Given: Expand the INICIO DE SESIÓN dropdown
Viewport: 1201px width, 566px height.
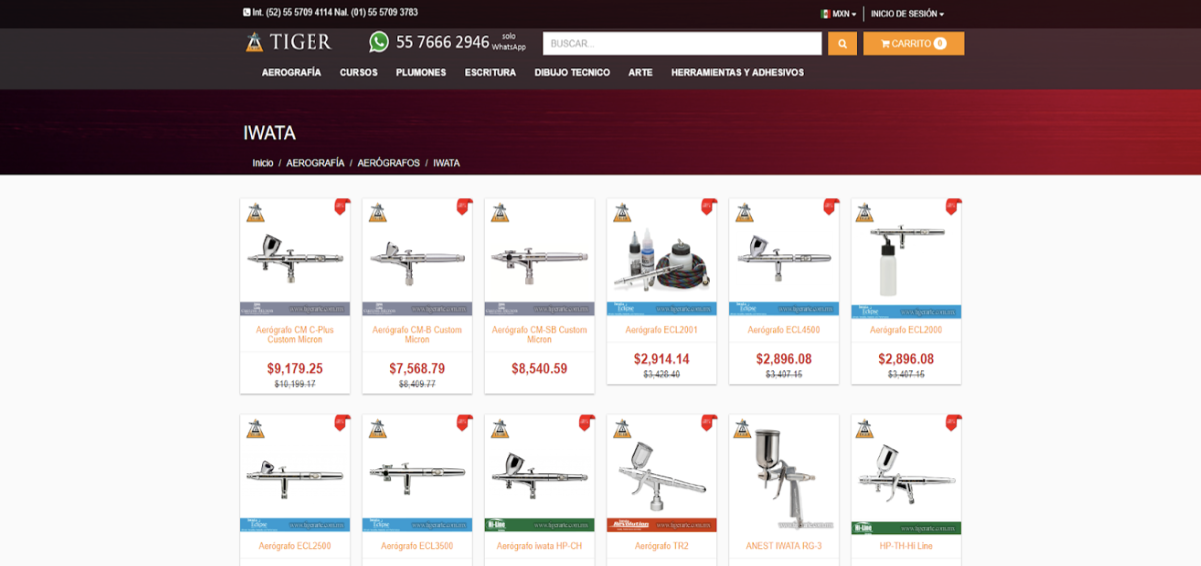Looking at the screenshot, I should click(907, 14).
